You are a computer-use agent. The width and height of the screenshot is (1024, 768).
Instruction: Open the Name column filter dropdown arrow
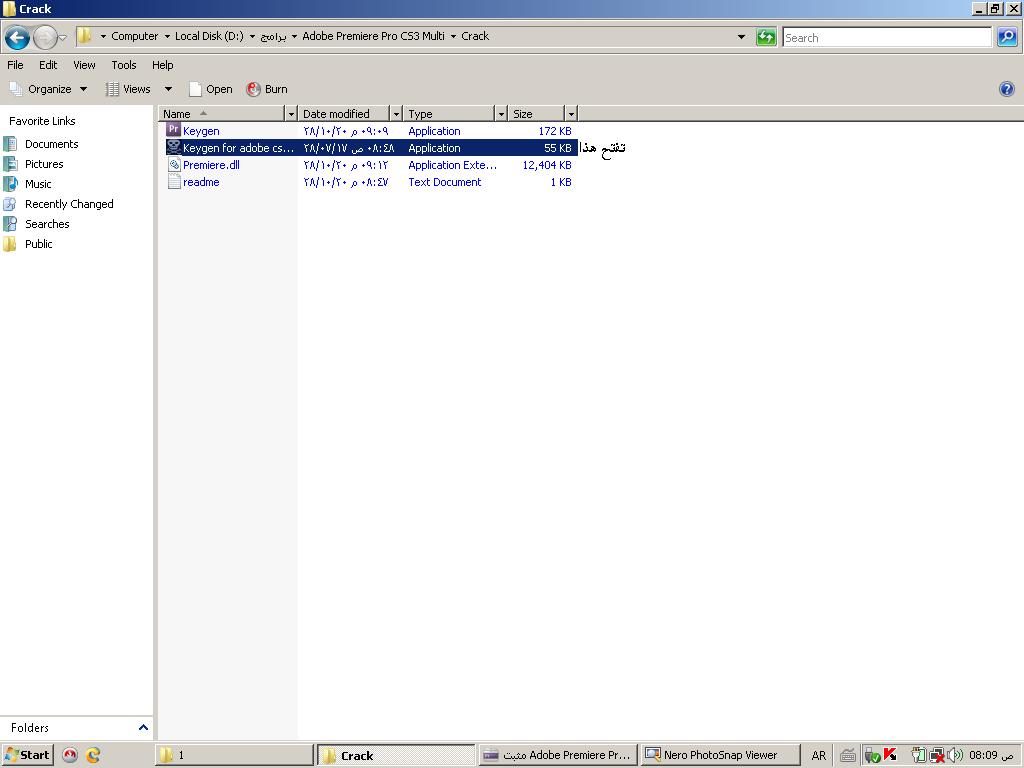point(291,114)
